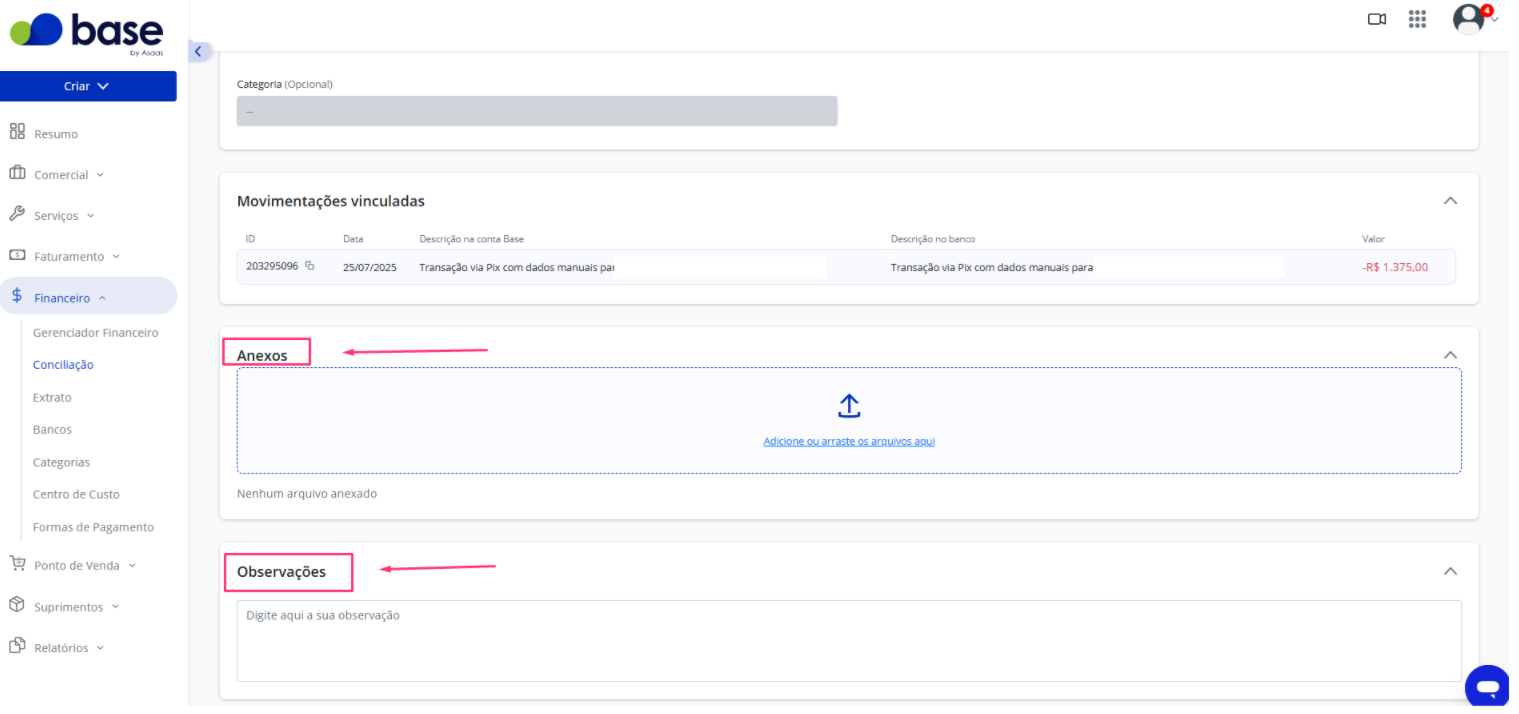Screen dimensions: 1519x714
Task: Collapse the Anexos section chevron
Action: (x=1450, y=355)
